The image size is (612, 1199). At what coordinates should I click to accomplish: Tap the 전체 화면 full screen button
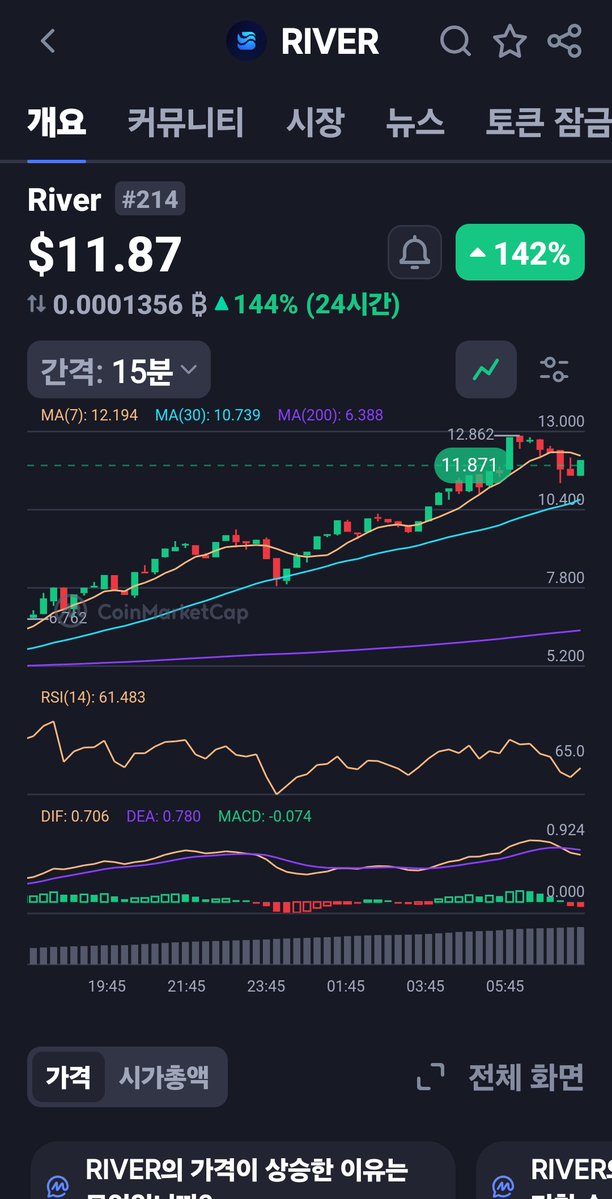526,1077
